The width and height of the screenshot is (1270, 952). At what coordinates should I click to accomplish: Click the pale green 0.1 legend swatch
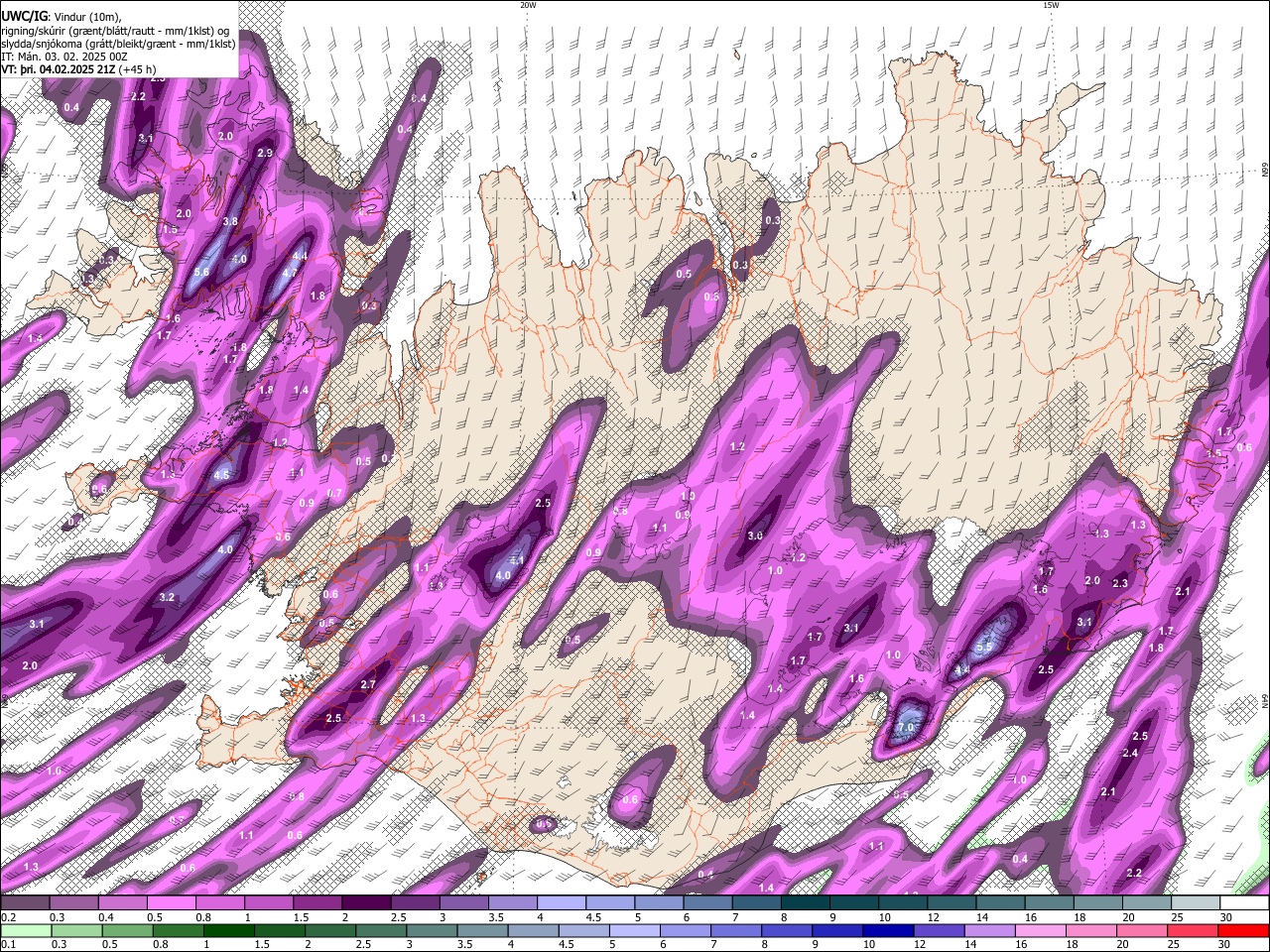pos(25,930)
